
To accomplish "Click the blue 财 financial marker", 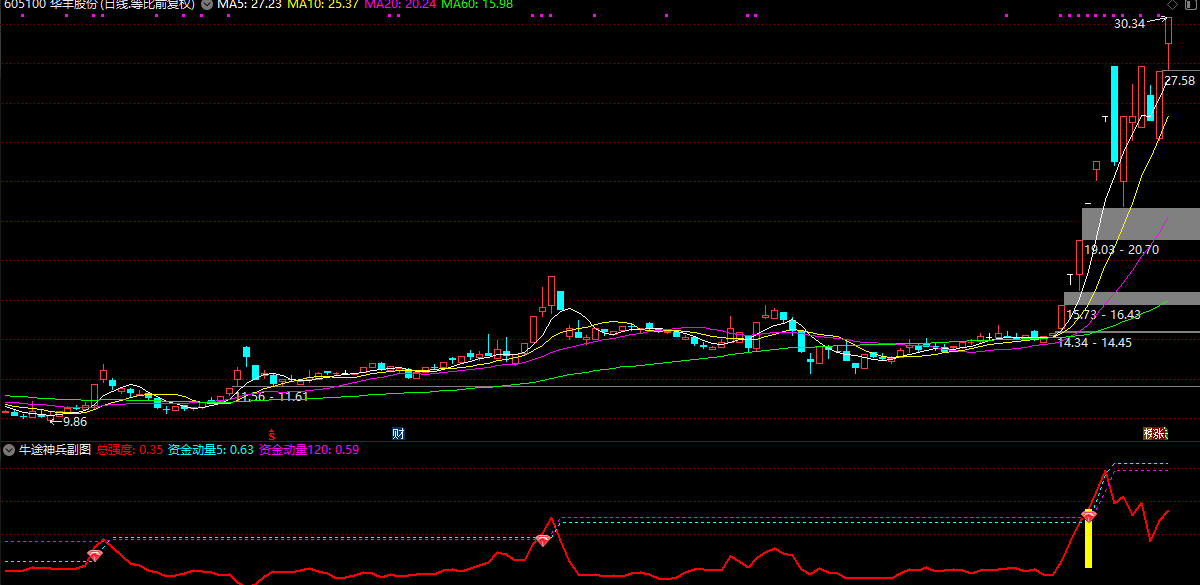I will [x=398, y=434].
